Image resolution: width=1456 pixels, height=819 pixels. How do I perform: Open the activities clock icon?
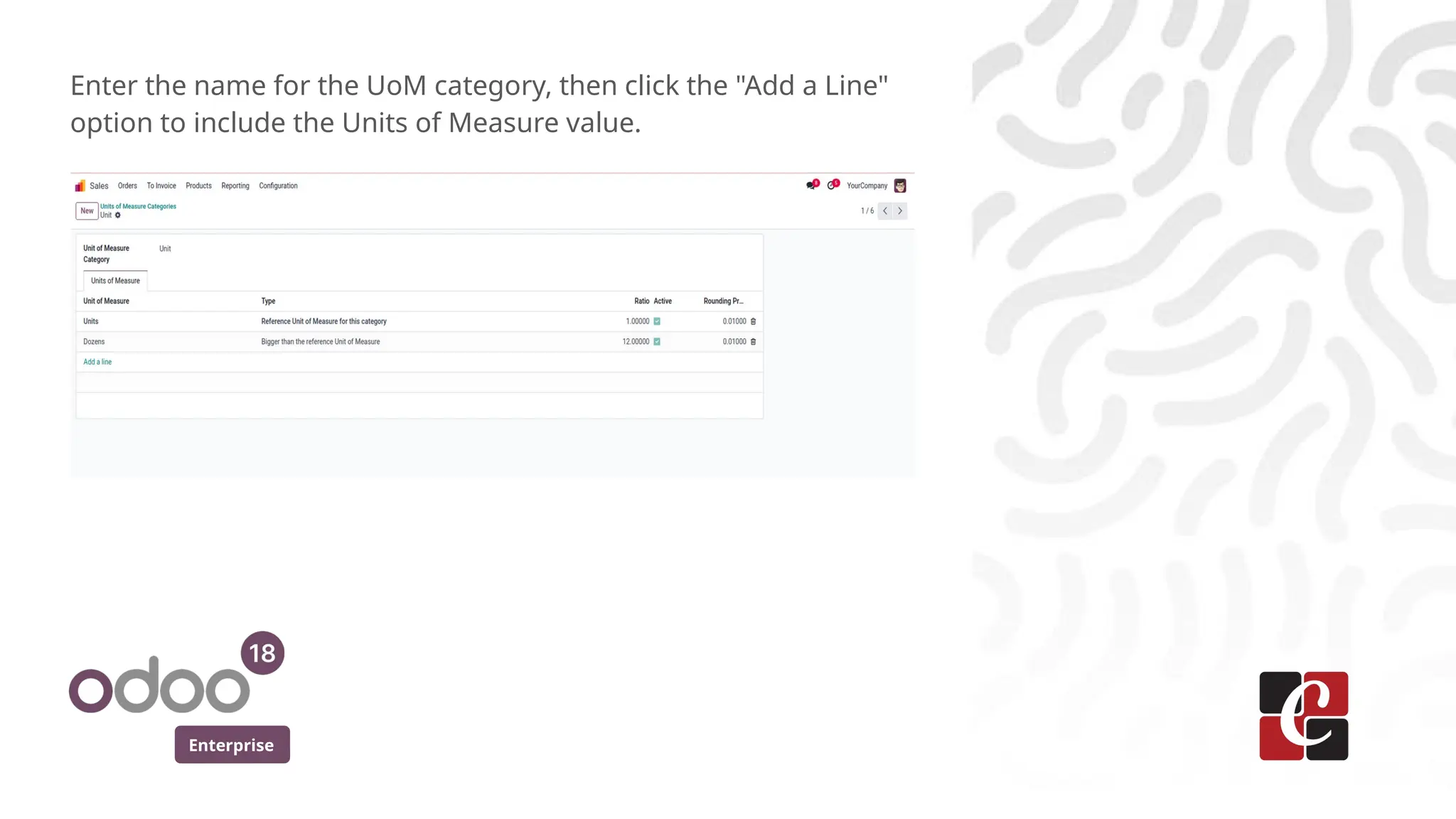(832, 186)
